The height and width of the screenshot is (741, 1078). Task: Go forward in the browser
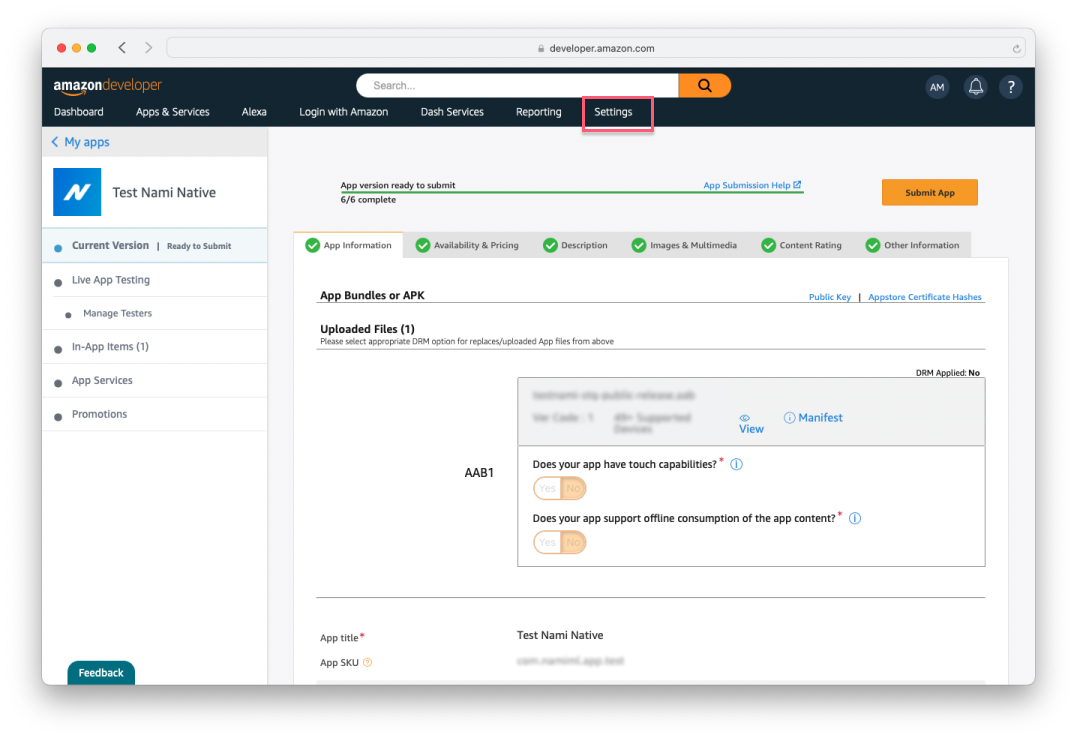pyautogui.click(x=148, y=47)
